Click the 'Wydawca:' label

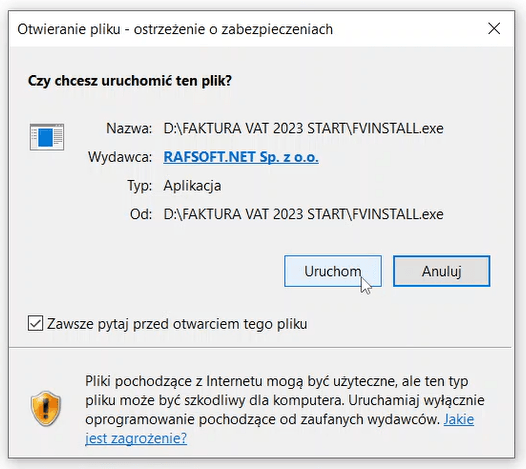tap(120, 157)
